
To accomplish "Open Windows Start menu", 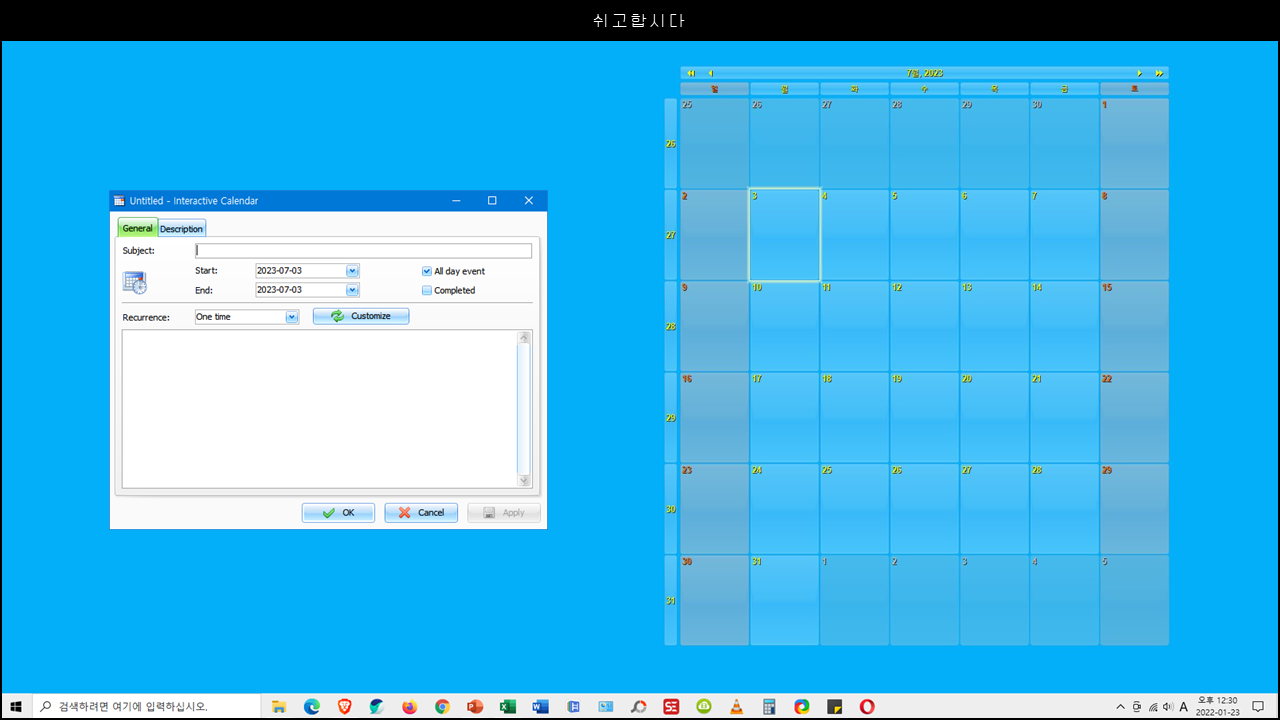I will [x=16, y=706].
